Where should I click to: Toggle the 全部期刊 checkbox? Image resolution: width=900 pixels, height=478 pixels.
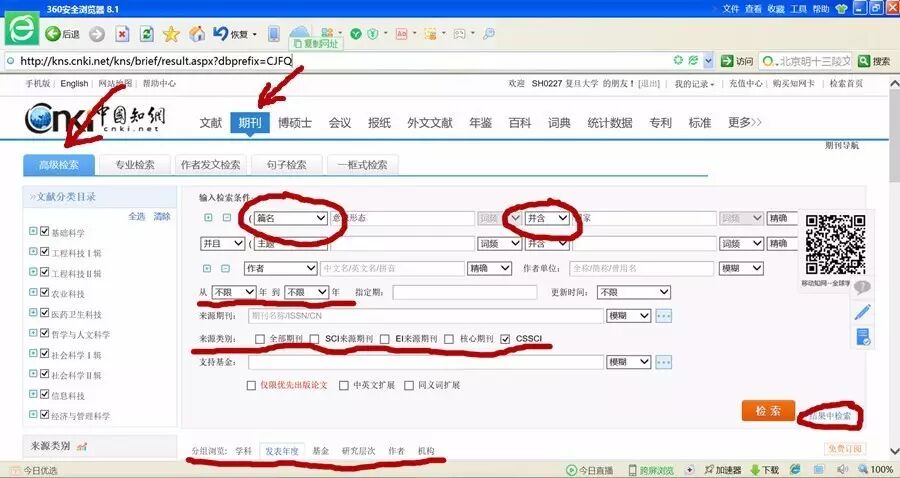click(x=260, y=339)
